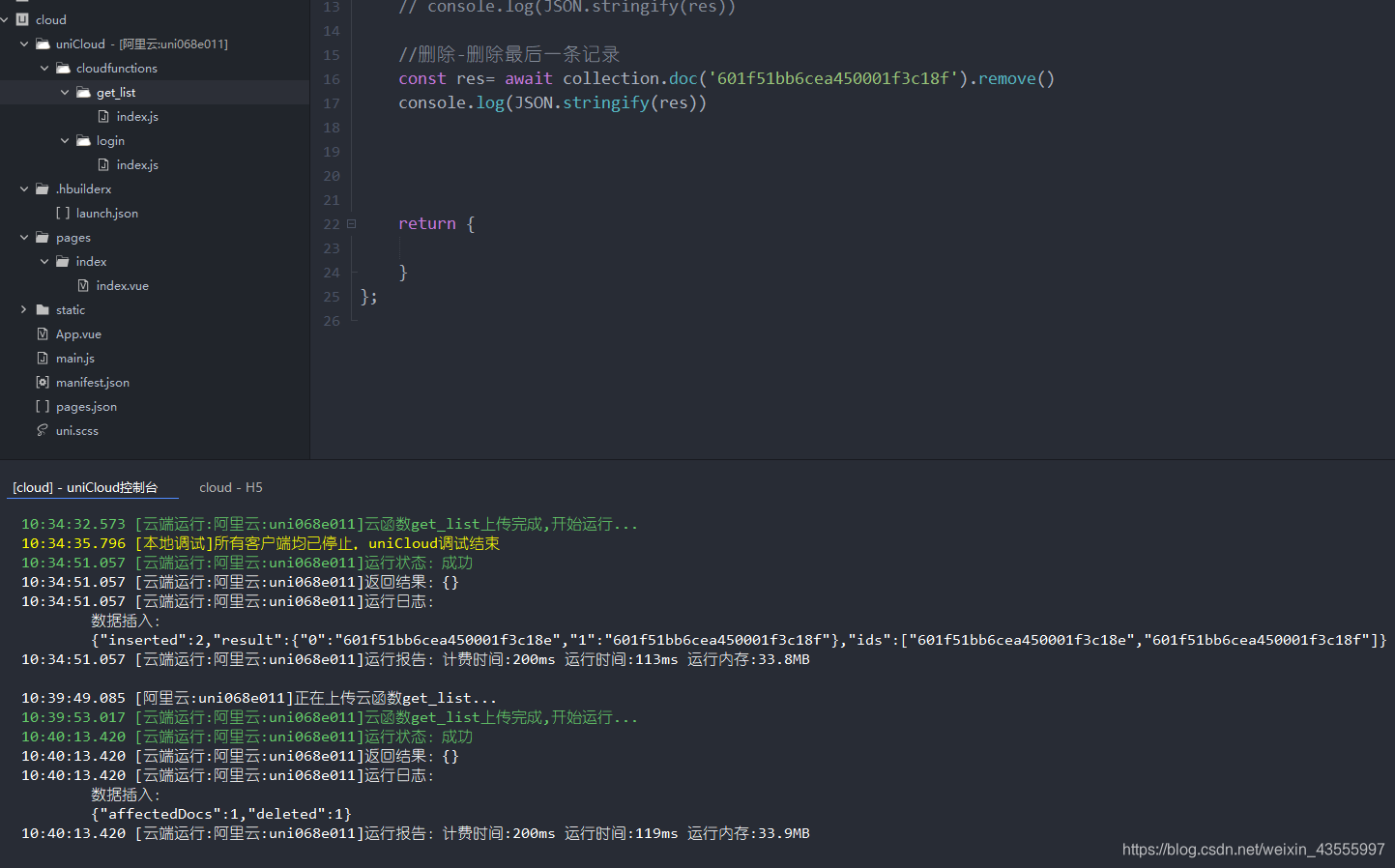Click the index.js file icon under login
Image resolution: width=1395 pixels, height=868 pixels.
(103, 164)
